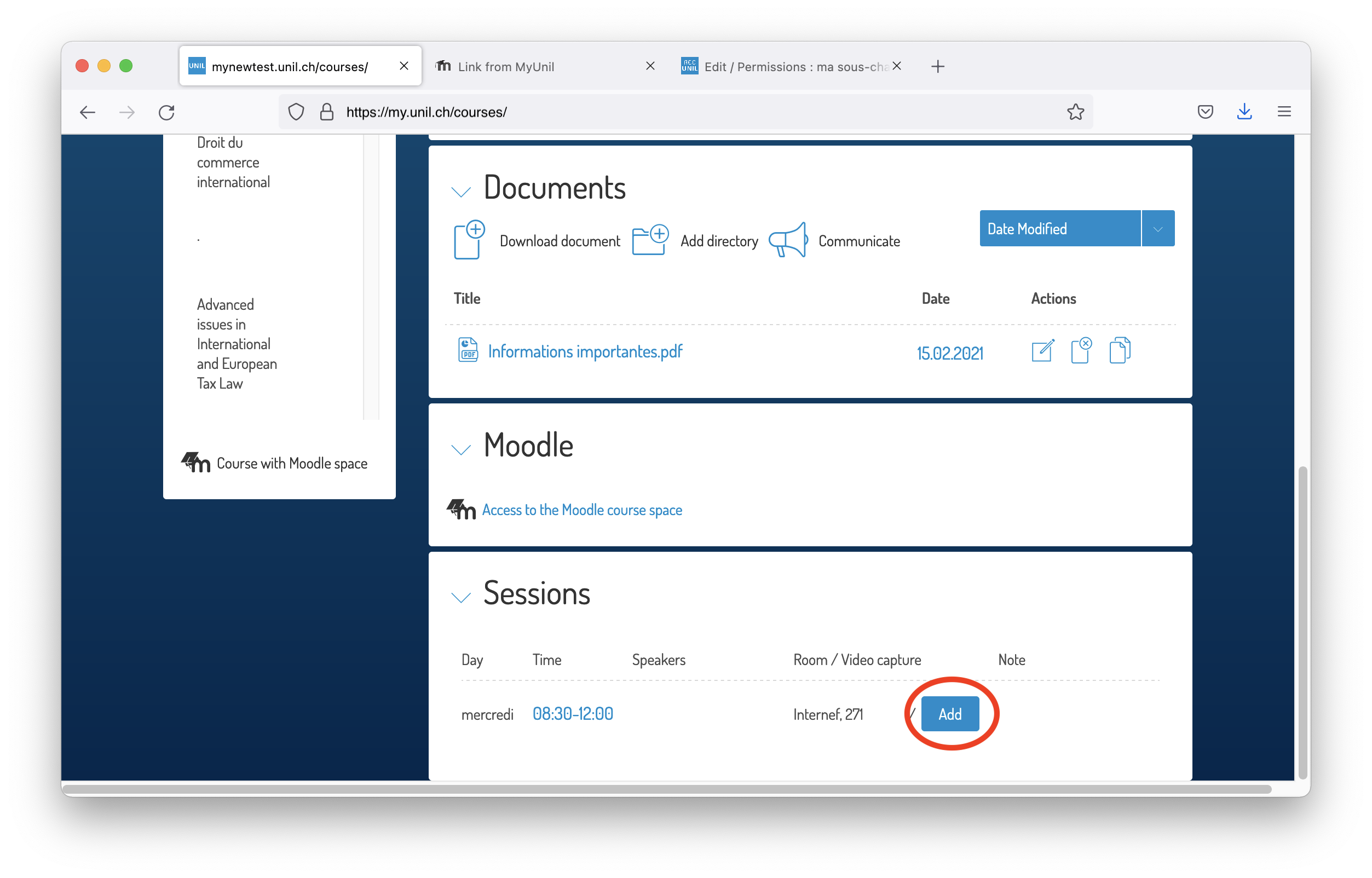Click the Add directory folder icon

(649, 240)
